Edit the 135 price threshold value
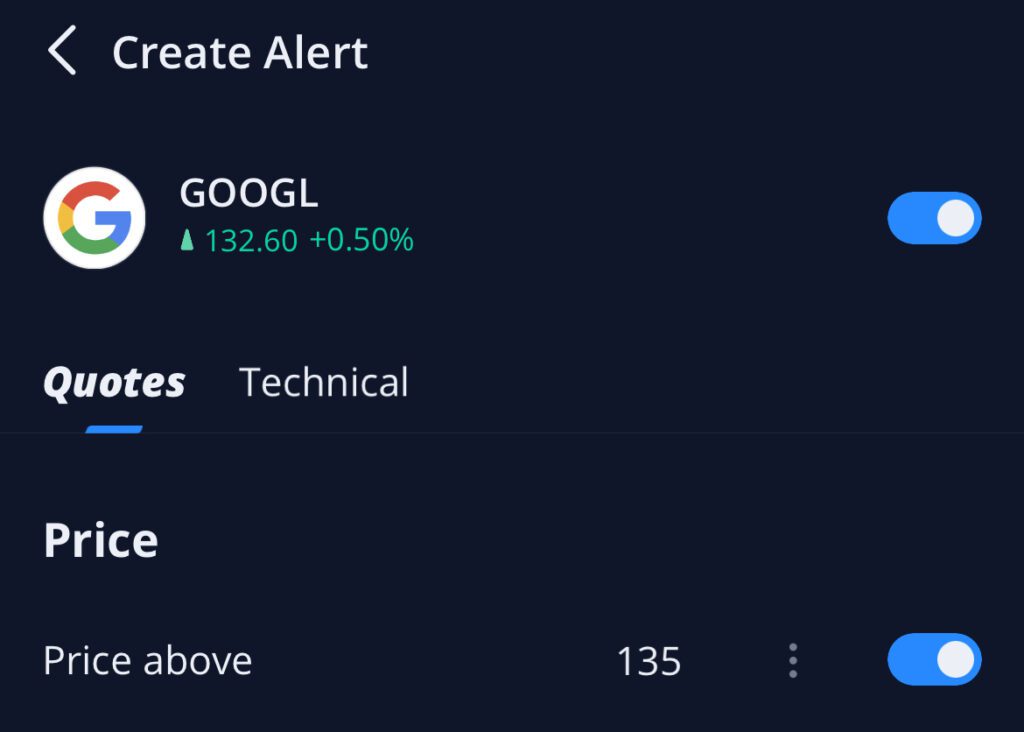Image resolution: width=1024 pixels, height=732 pixels. [649, 662]
